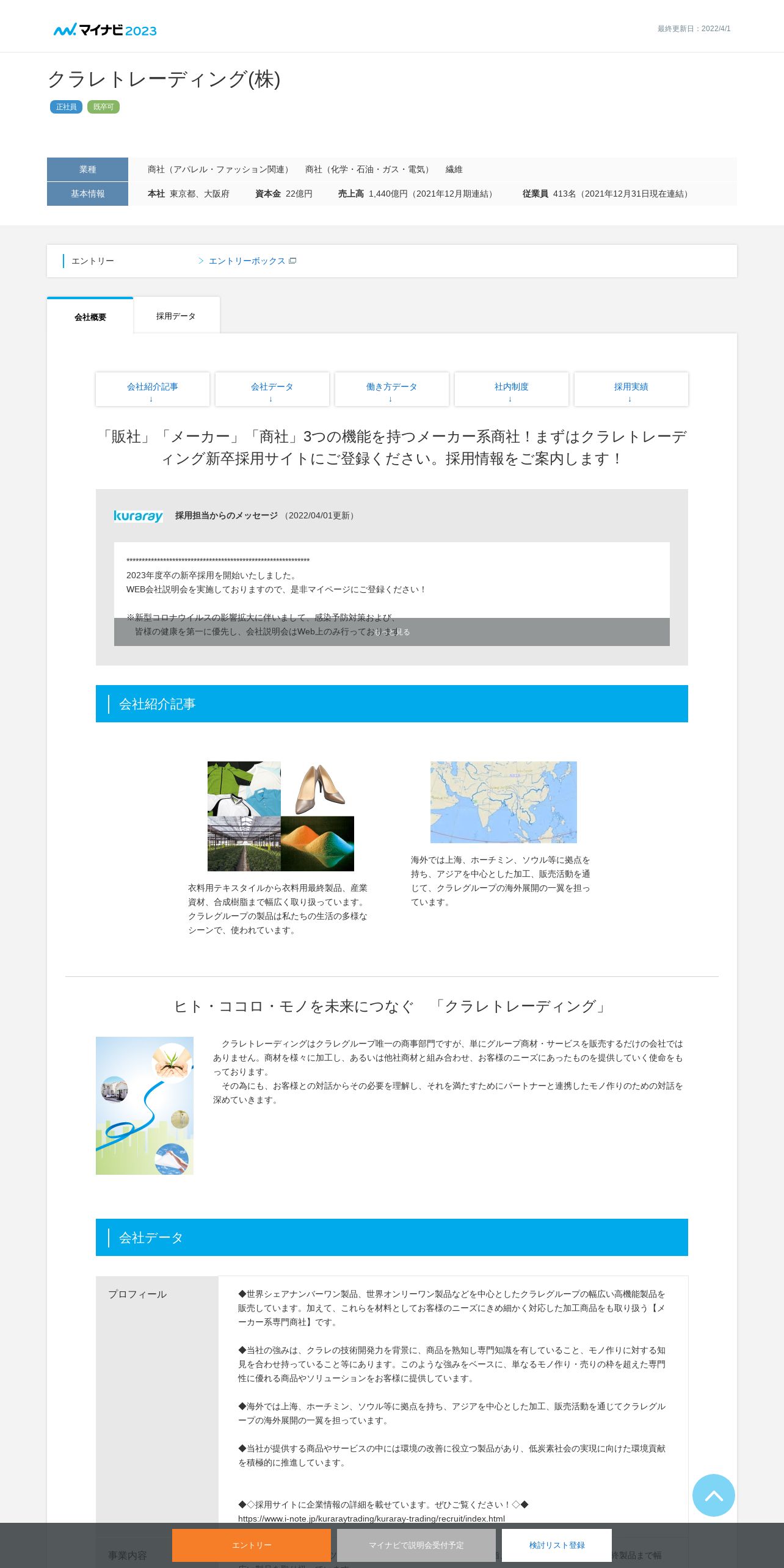Viewport: 784px width, 1568px height.
Task: Click the 従業員 413名 text
Action: click(x=608, y=194)
